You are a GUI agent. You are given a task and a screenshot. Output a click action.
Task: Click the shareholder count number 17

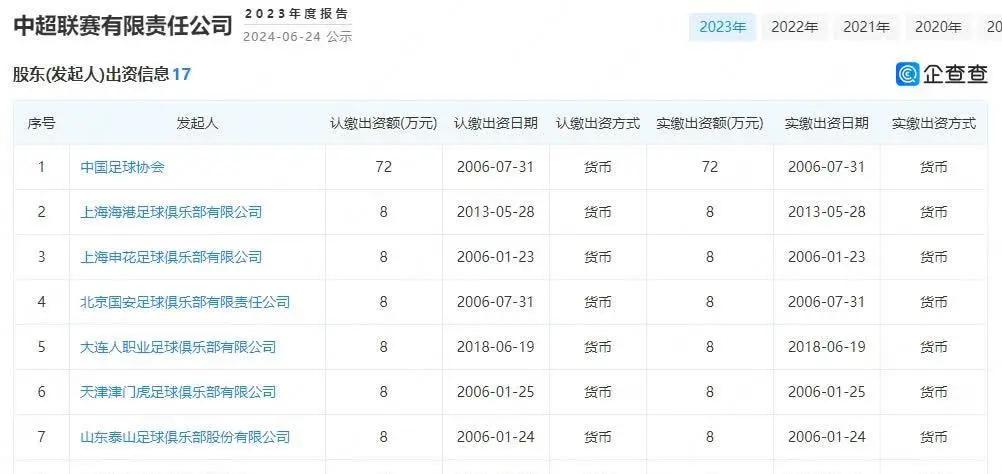(181, 75)
